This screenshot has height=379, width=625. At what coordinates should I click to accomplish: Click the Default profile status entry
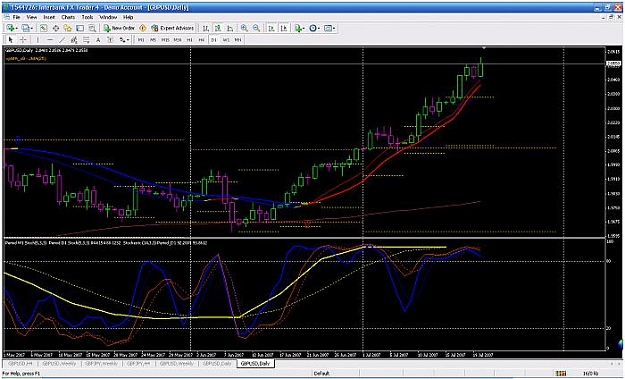tap(321, 374)
